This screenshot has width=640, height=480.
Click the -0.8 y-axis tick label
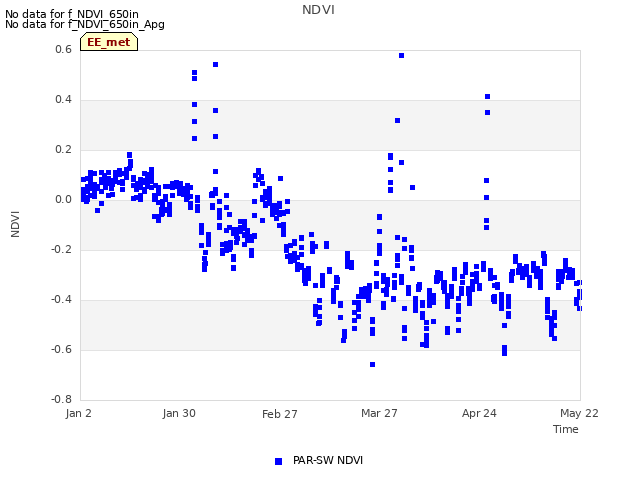[61, 399]
